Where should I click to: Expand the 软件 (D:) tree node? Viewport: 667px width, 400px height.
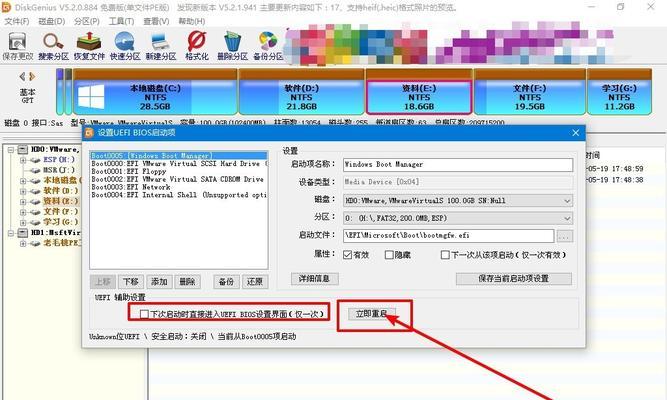23,191
